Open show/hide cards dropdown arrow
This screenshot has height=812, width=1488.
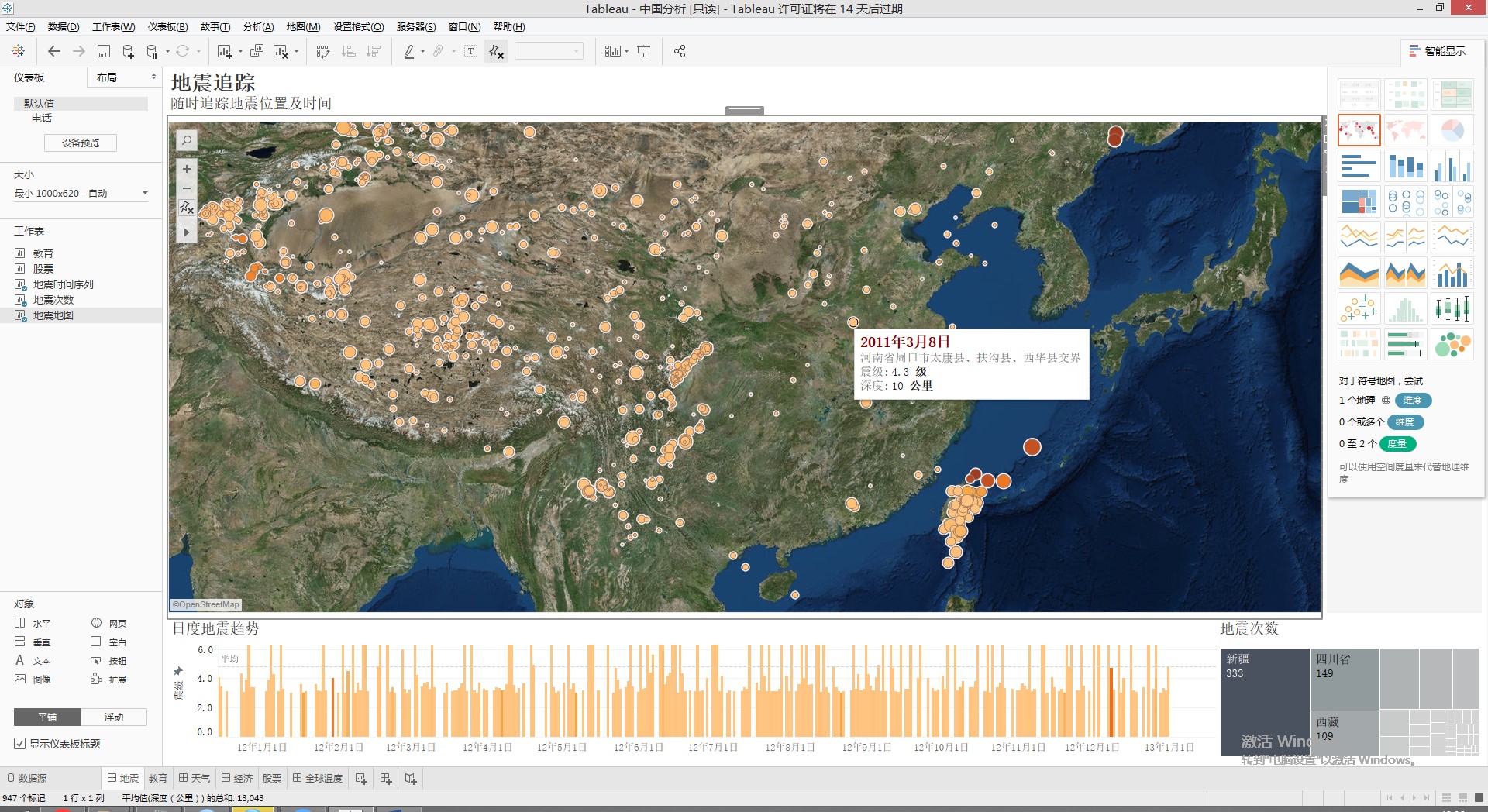(626, 52)
